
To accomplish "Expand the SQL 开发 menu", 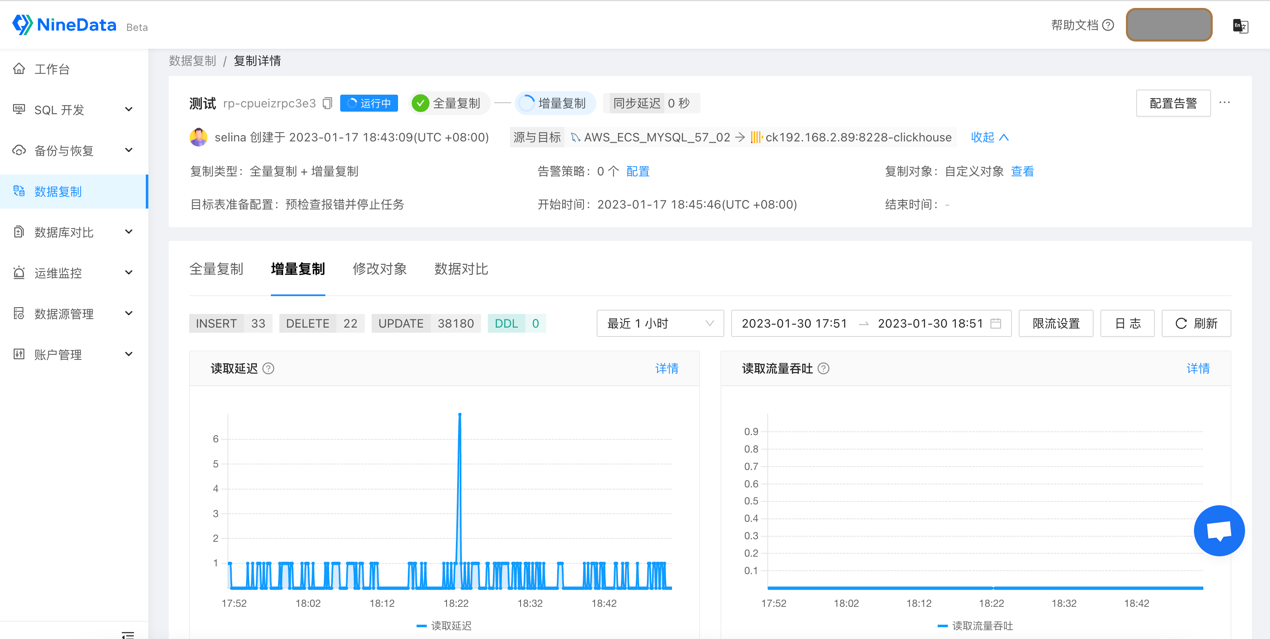I will tap(129, 110).
